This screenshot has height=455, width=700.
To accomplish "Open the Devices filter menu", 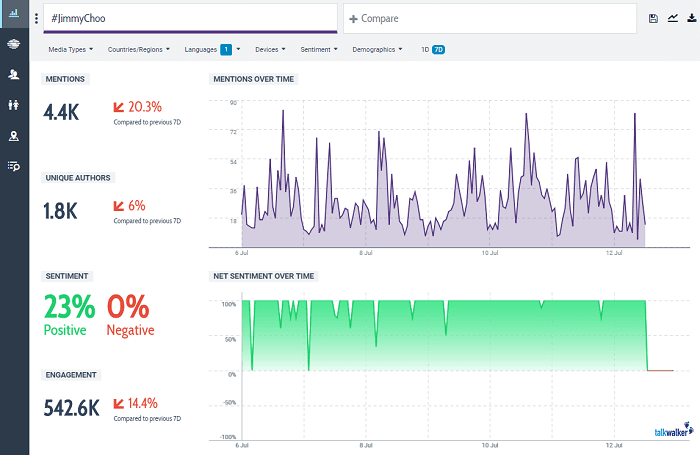I will coord(270,49).
